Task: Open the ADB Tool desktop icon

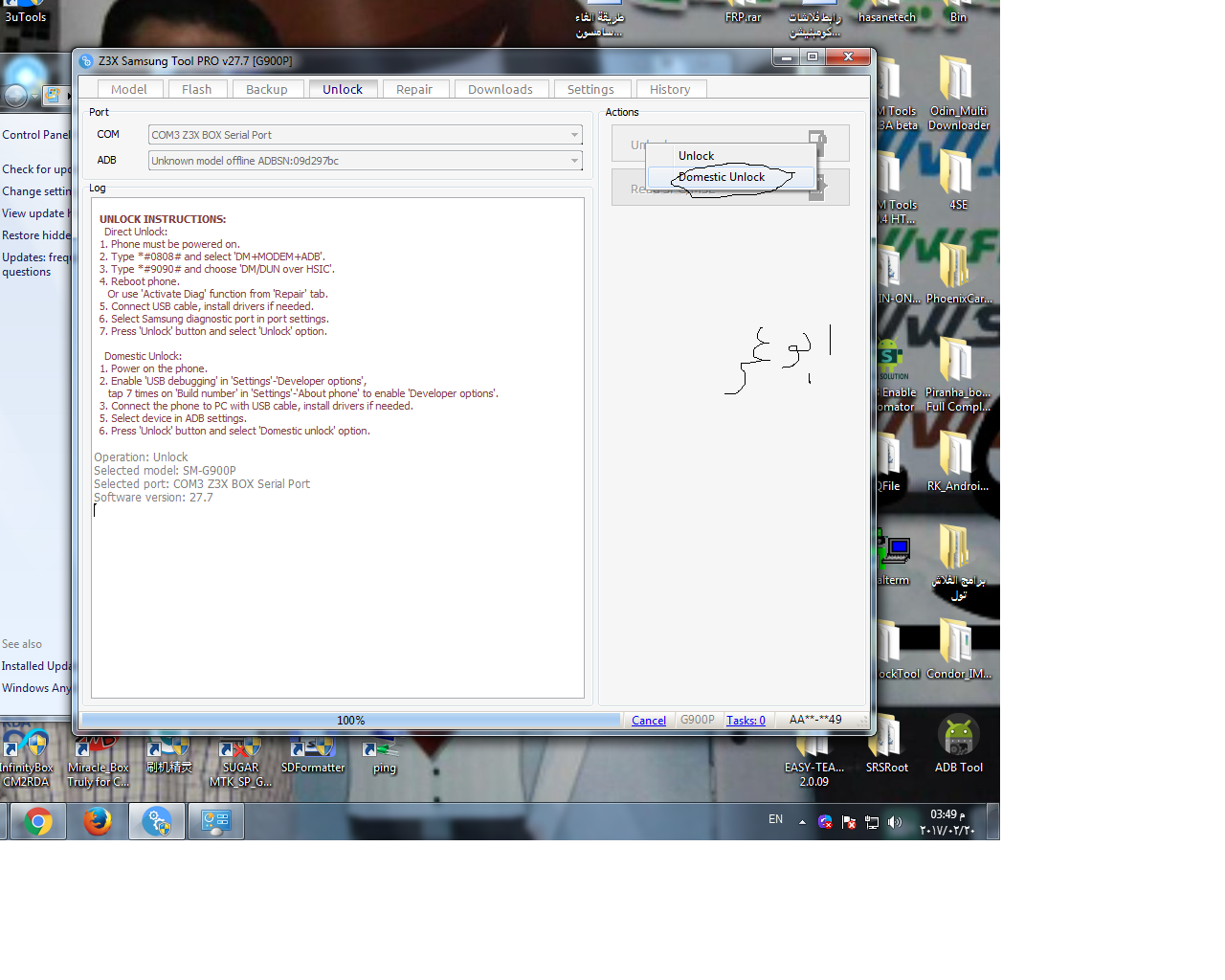Action: (x=958, y=745)
